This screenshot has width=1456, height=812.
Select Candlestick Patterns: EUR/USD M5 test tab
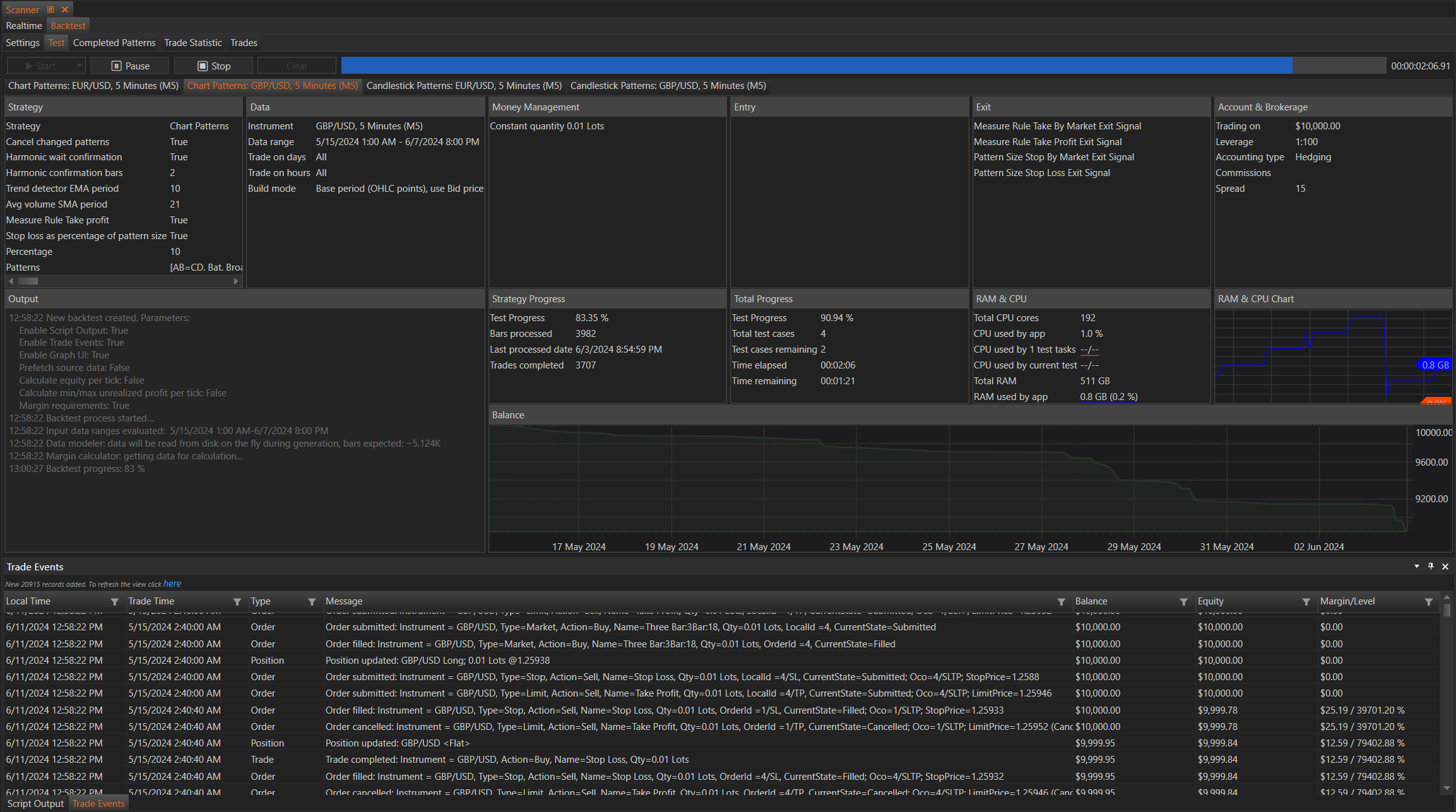[x=464, y=86]
